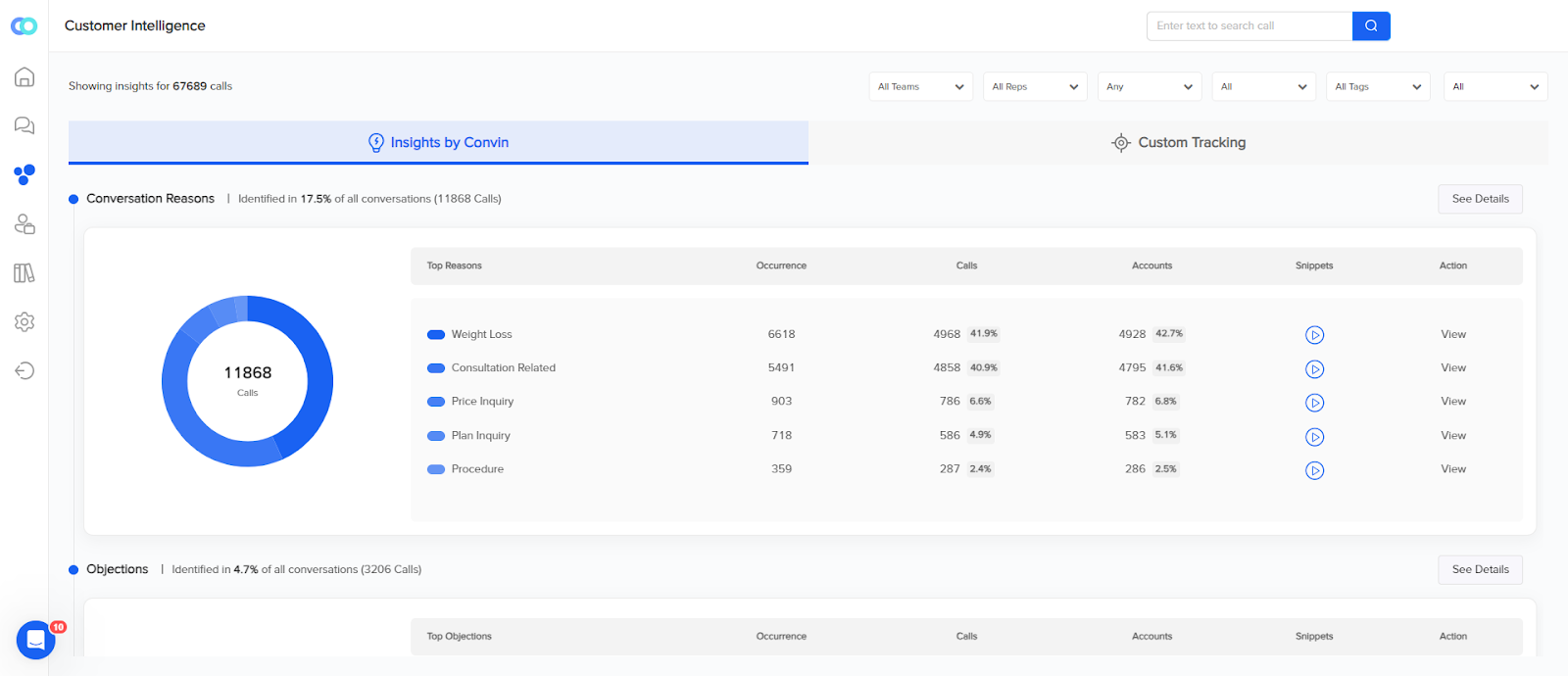View the Weight Loss reason
The image size is (1568, 676).
pyautogui.click(x=1453, y=334)
